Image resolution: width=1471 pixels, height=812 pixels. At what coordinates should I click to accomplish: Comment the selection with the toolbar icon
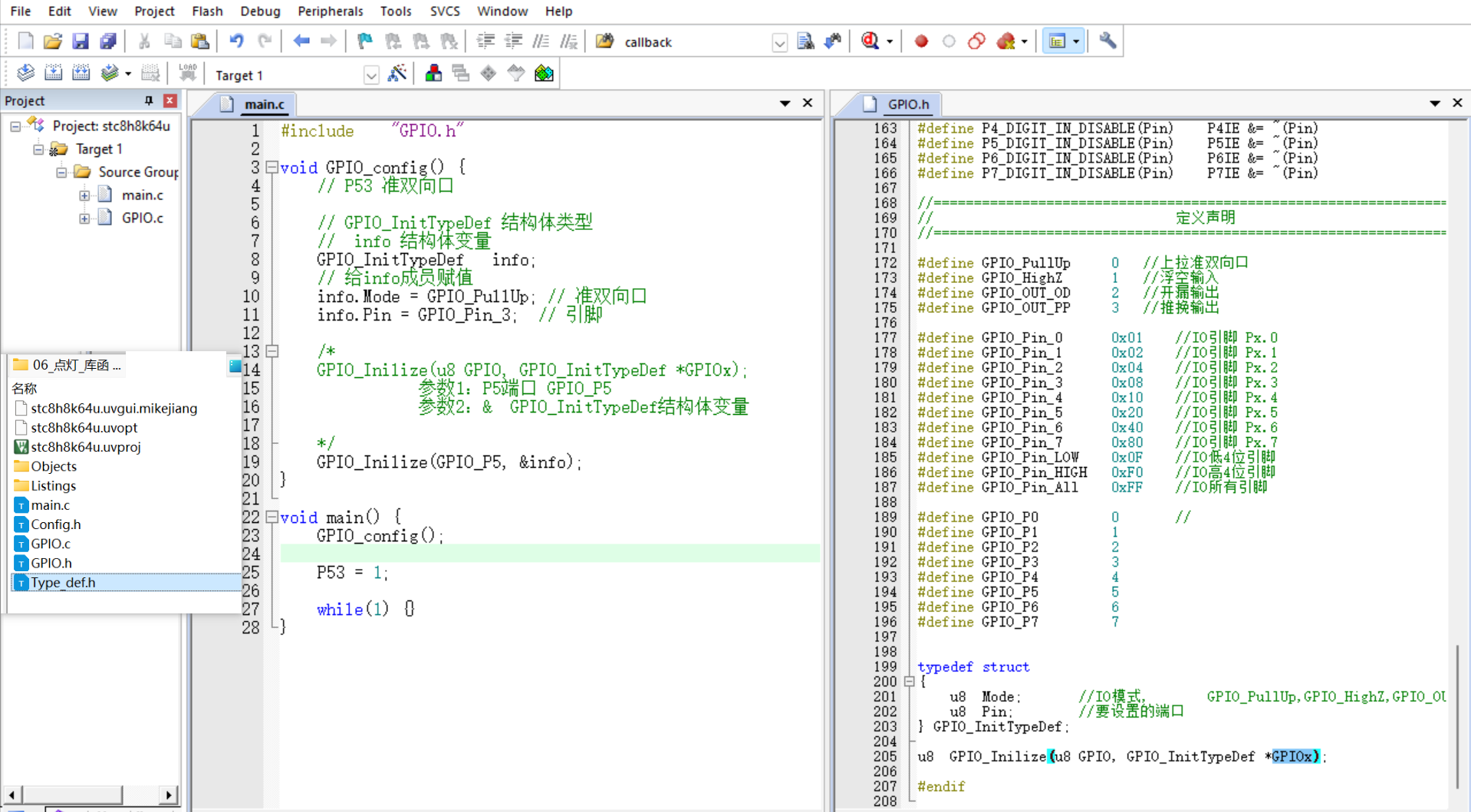(x=541, y=41)
